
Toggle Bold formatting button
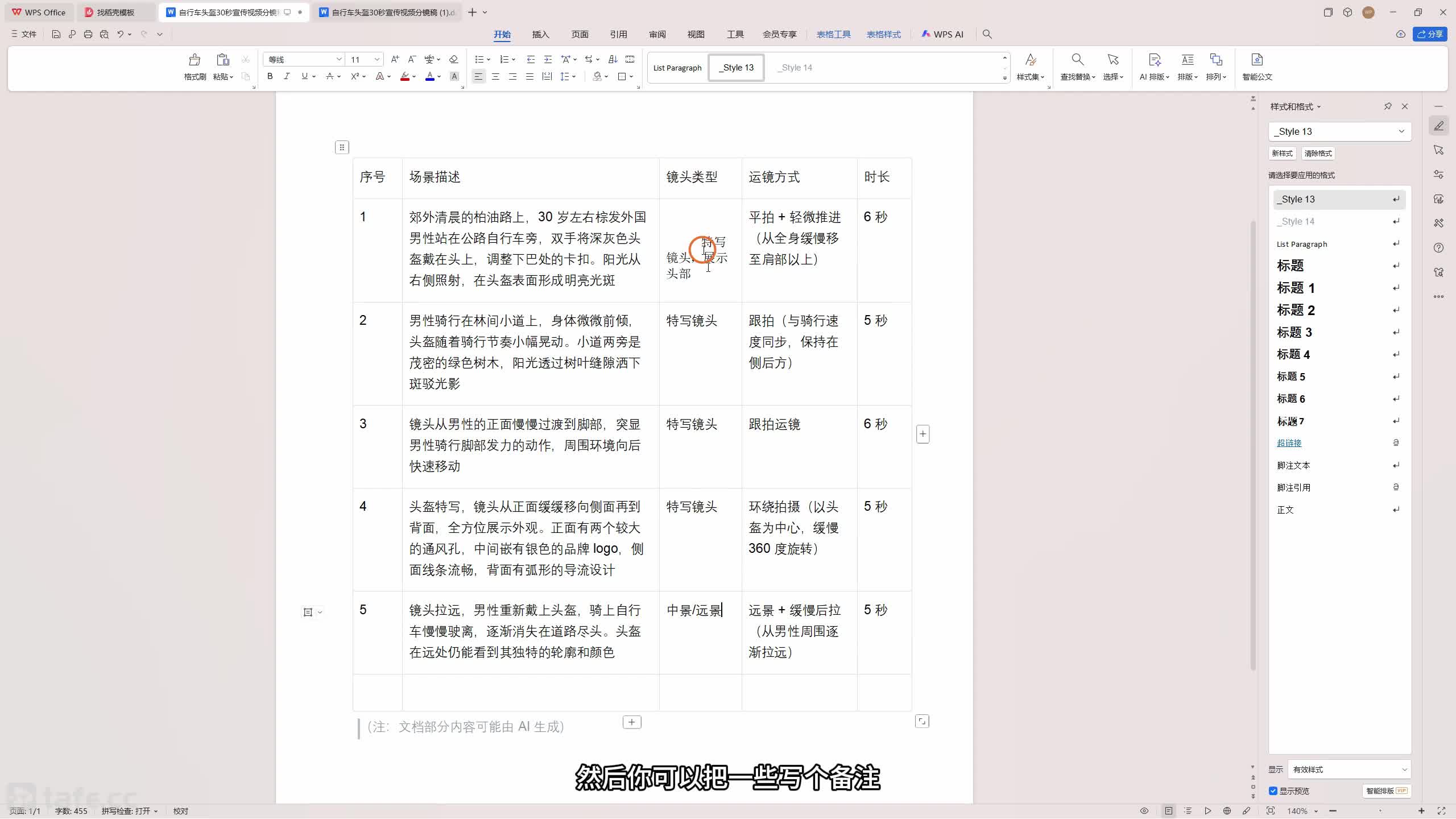[270, 76]
